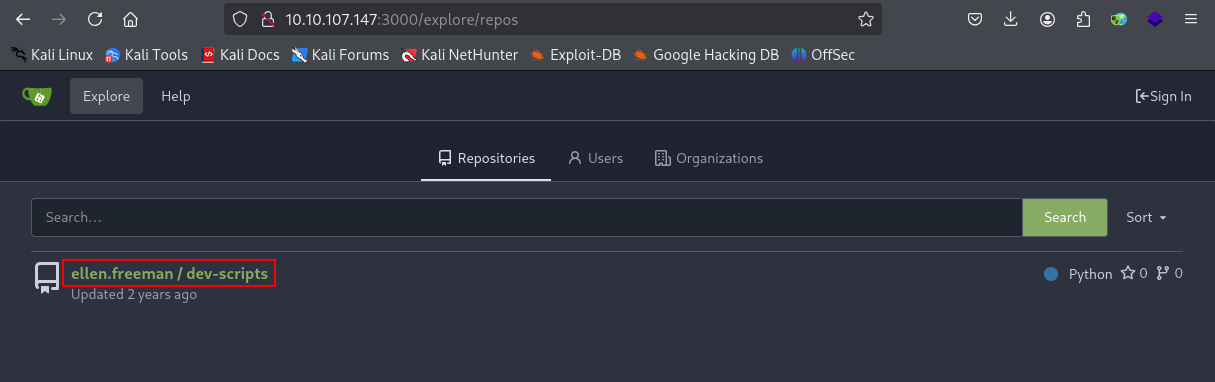Open the Kali Tools bookmark
The height and width of the screenshot is (382, 1215).
pyautogui.click(x=146, y=55)
